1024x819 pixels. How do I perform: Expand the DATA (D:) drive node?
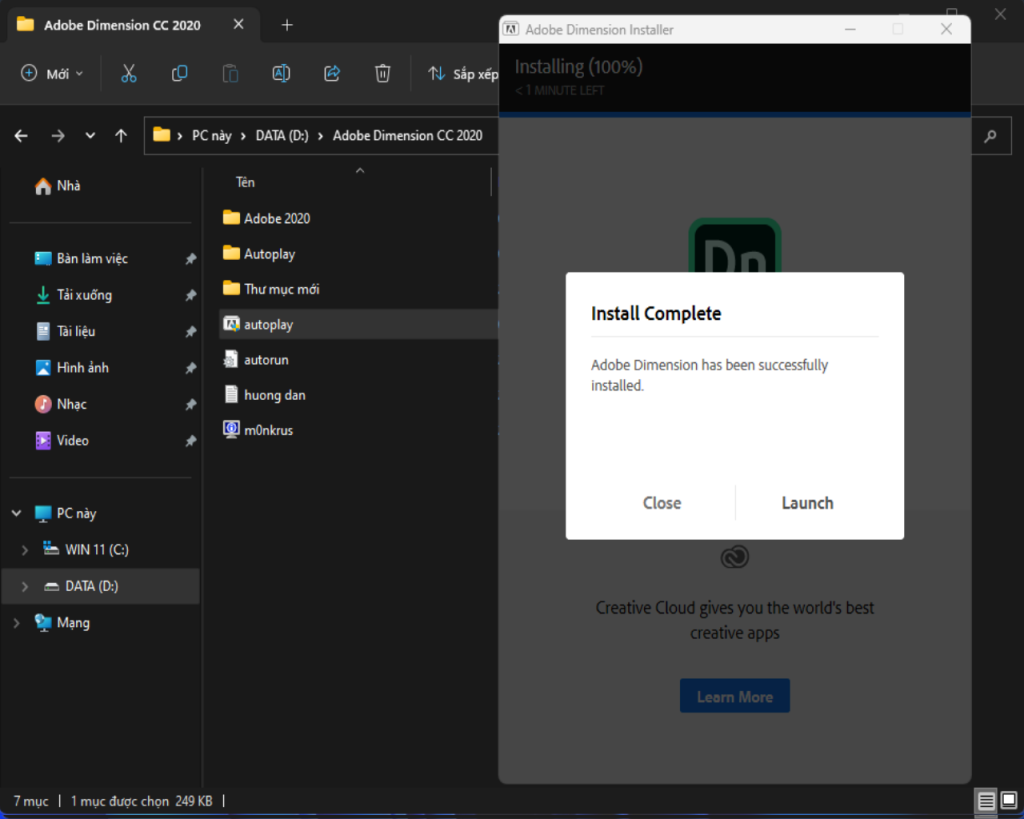[25, 586]
